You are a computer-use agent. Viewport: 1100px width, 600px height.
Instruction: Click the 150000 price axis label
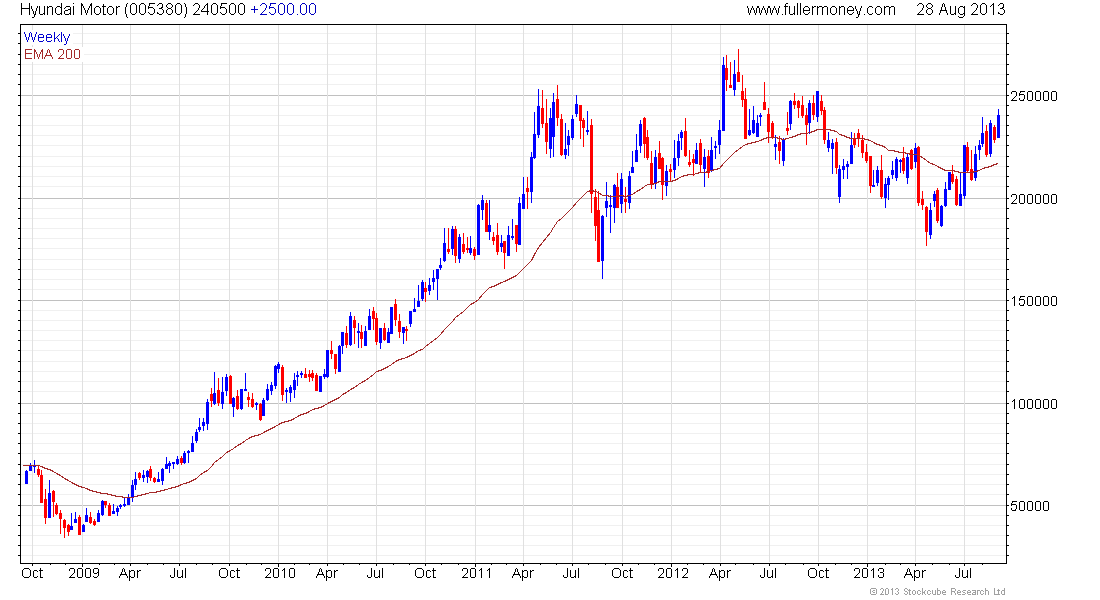(x=1033, y=301)
